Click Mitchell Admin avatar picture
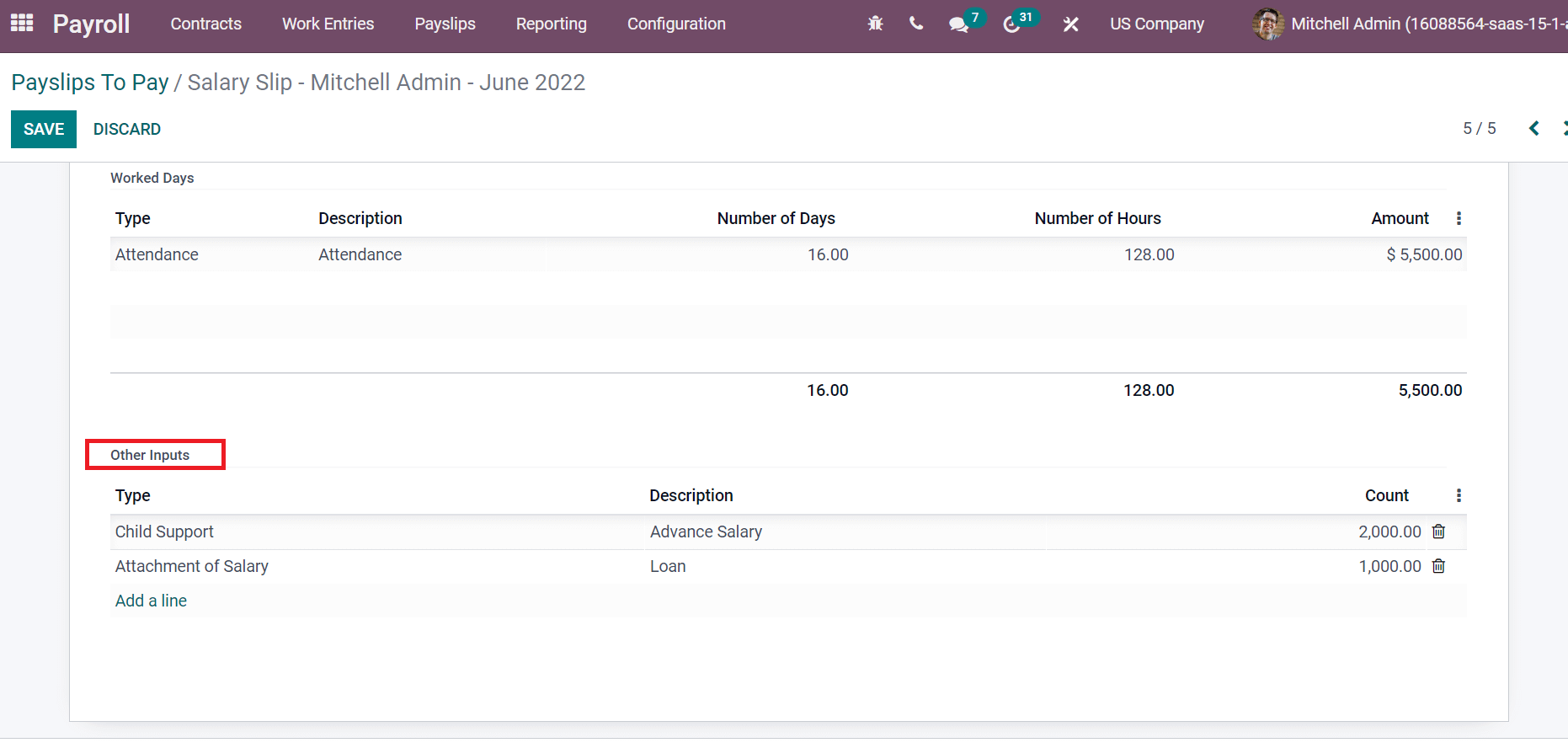The width and height of the screenshot is (1568, 748). (1268, 24)
